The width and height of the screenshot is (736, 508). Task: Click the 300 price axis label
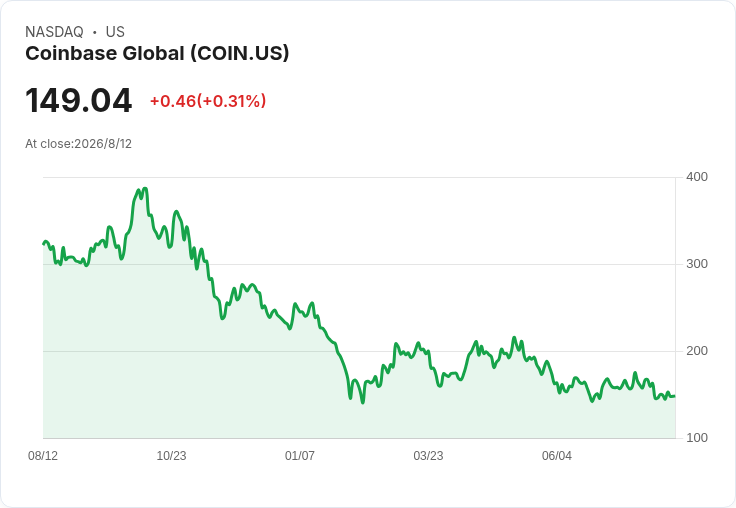(x=697, y=264)
